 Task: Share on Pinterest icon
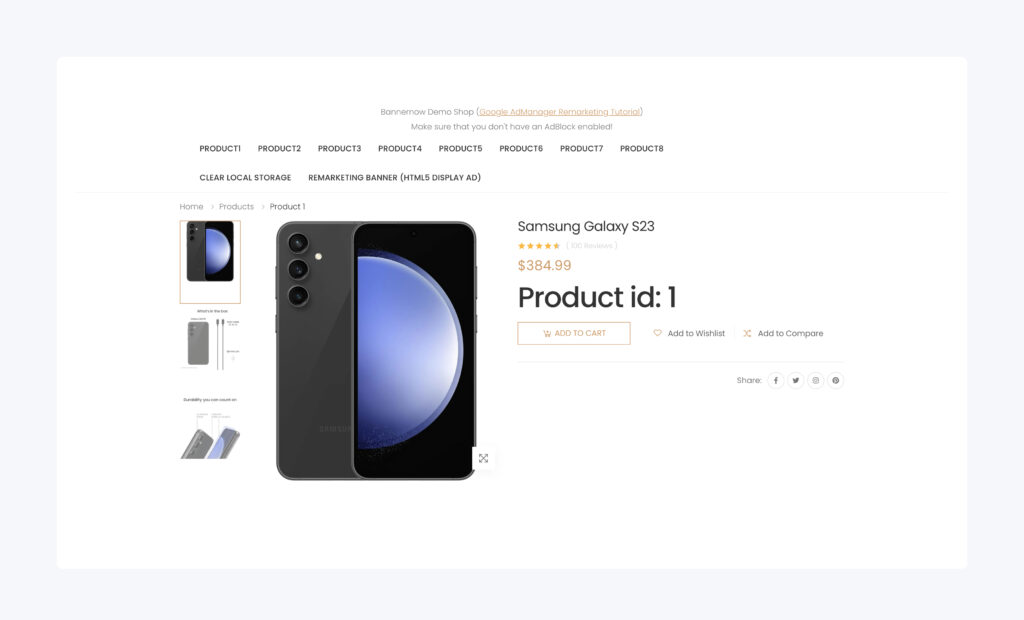point(835,380)
